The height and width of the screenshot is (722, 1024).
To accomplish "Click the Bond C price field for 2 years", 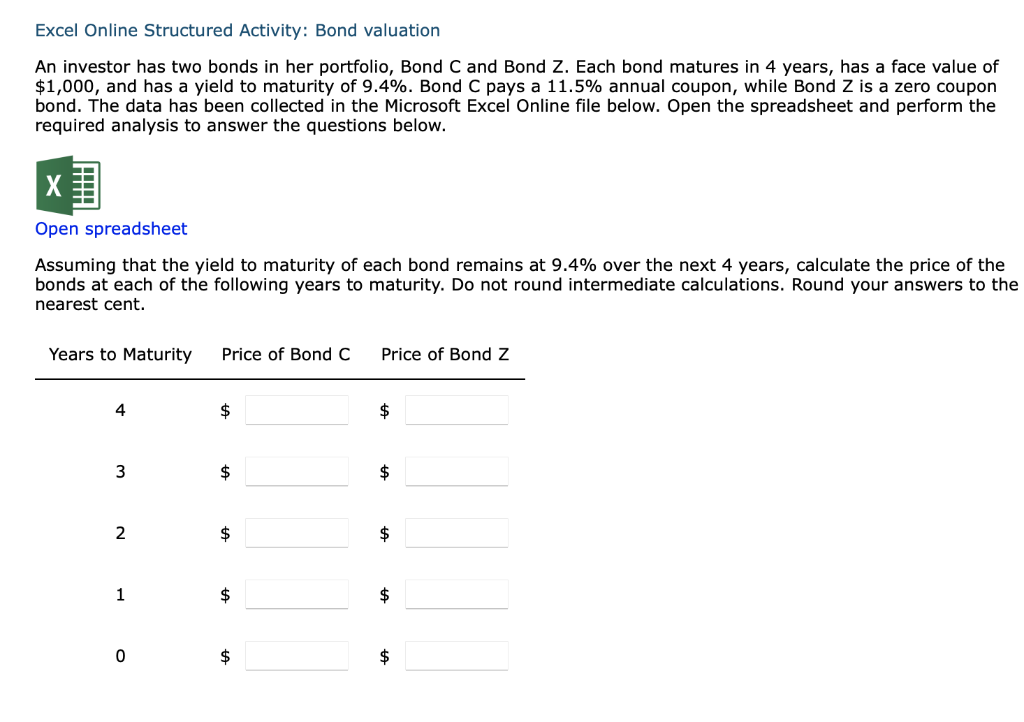I will (x=297, y=532).
